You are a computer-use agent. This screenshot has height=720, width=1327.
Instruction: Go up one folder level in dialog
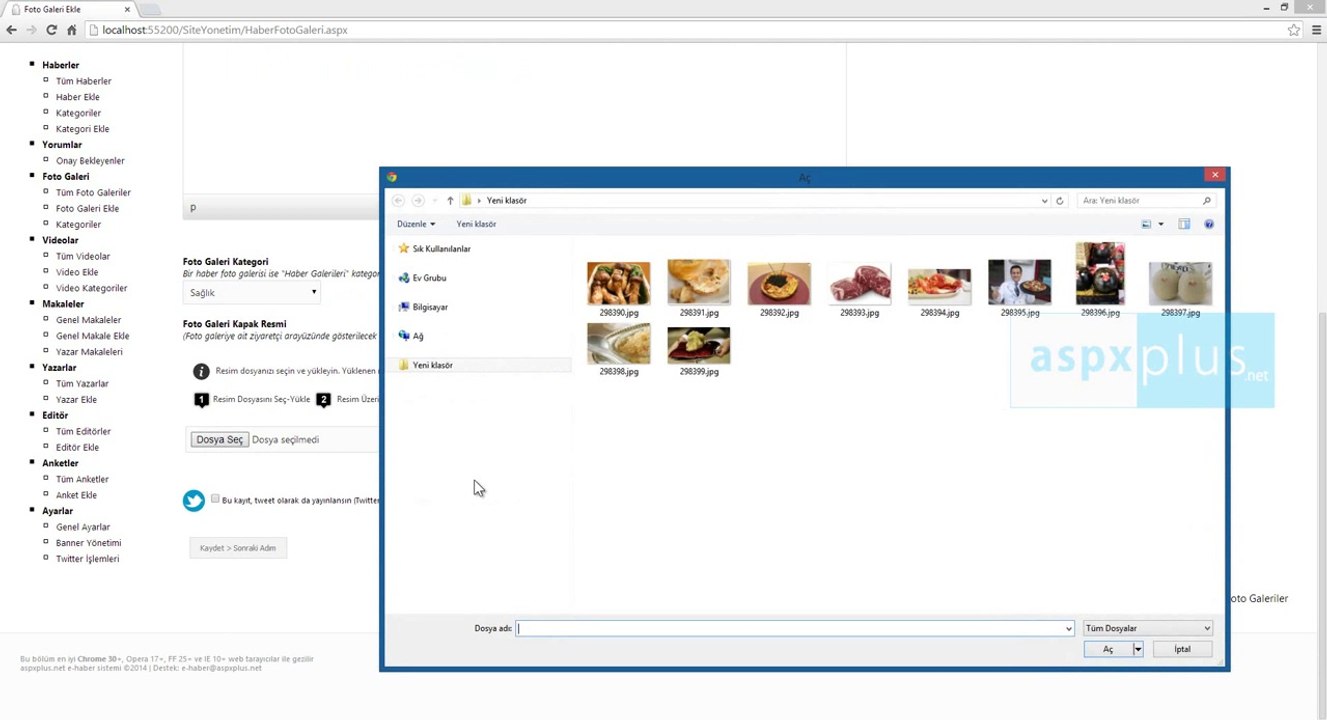(x=450, y=201)
